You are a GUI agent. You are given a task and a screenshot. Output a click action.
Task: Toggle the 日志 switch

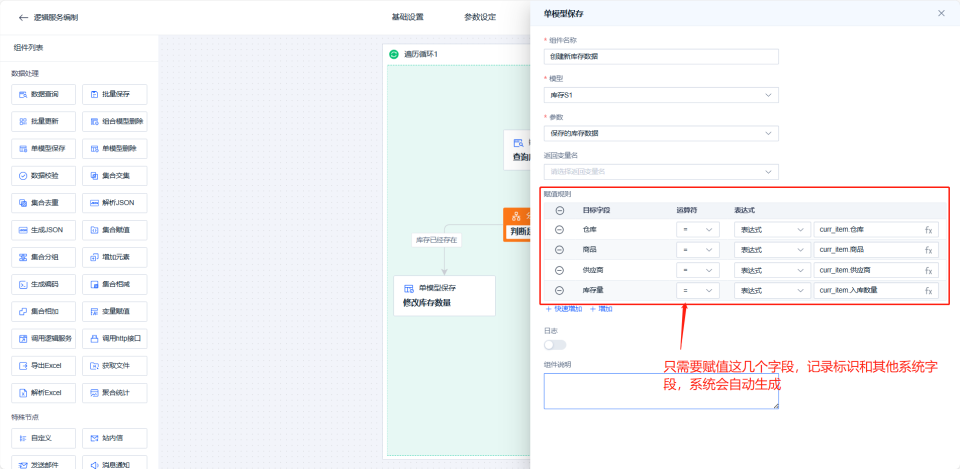[x=555, y=345]
